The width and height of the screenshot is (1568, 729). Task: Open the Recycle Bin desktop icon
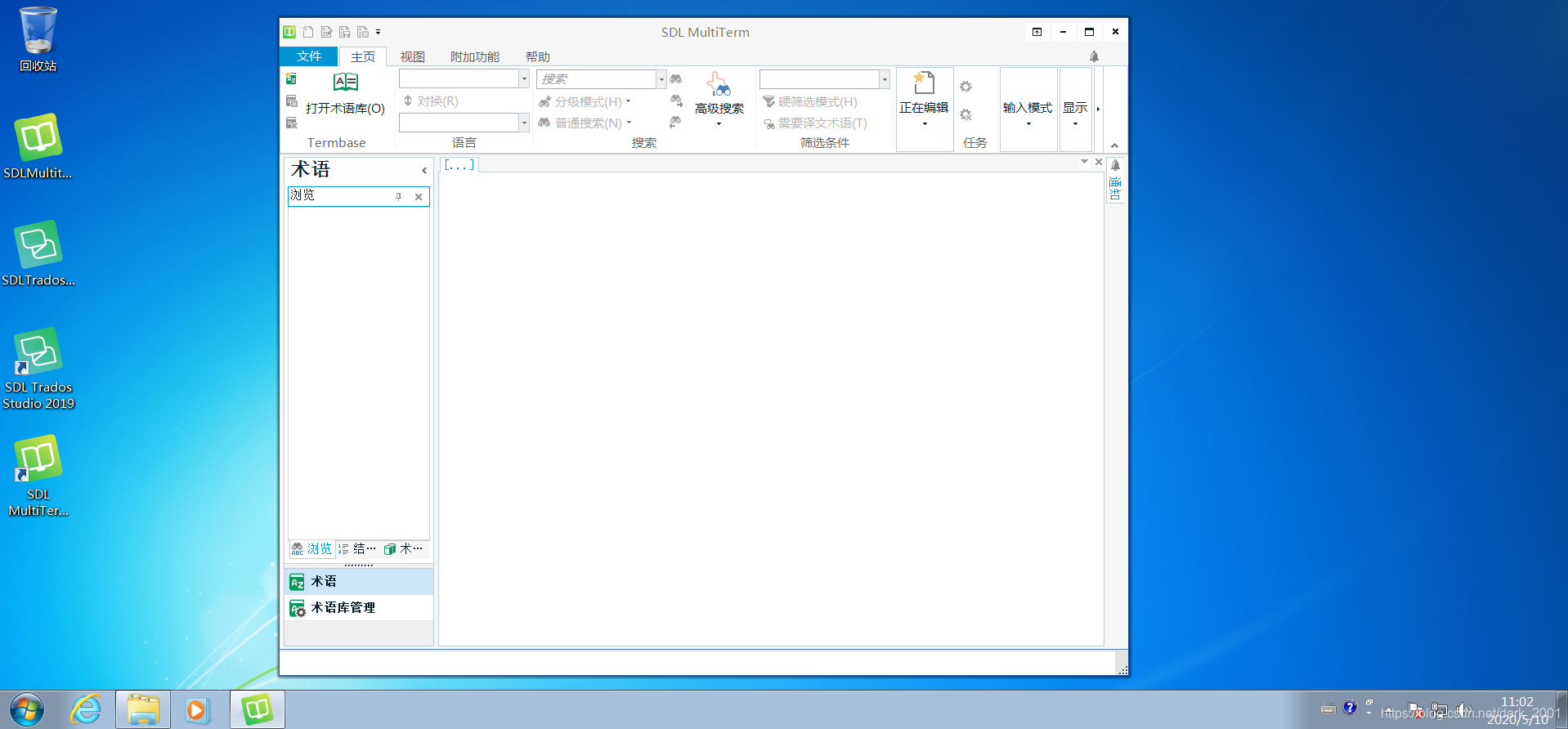38,39
